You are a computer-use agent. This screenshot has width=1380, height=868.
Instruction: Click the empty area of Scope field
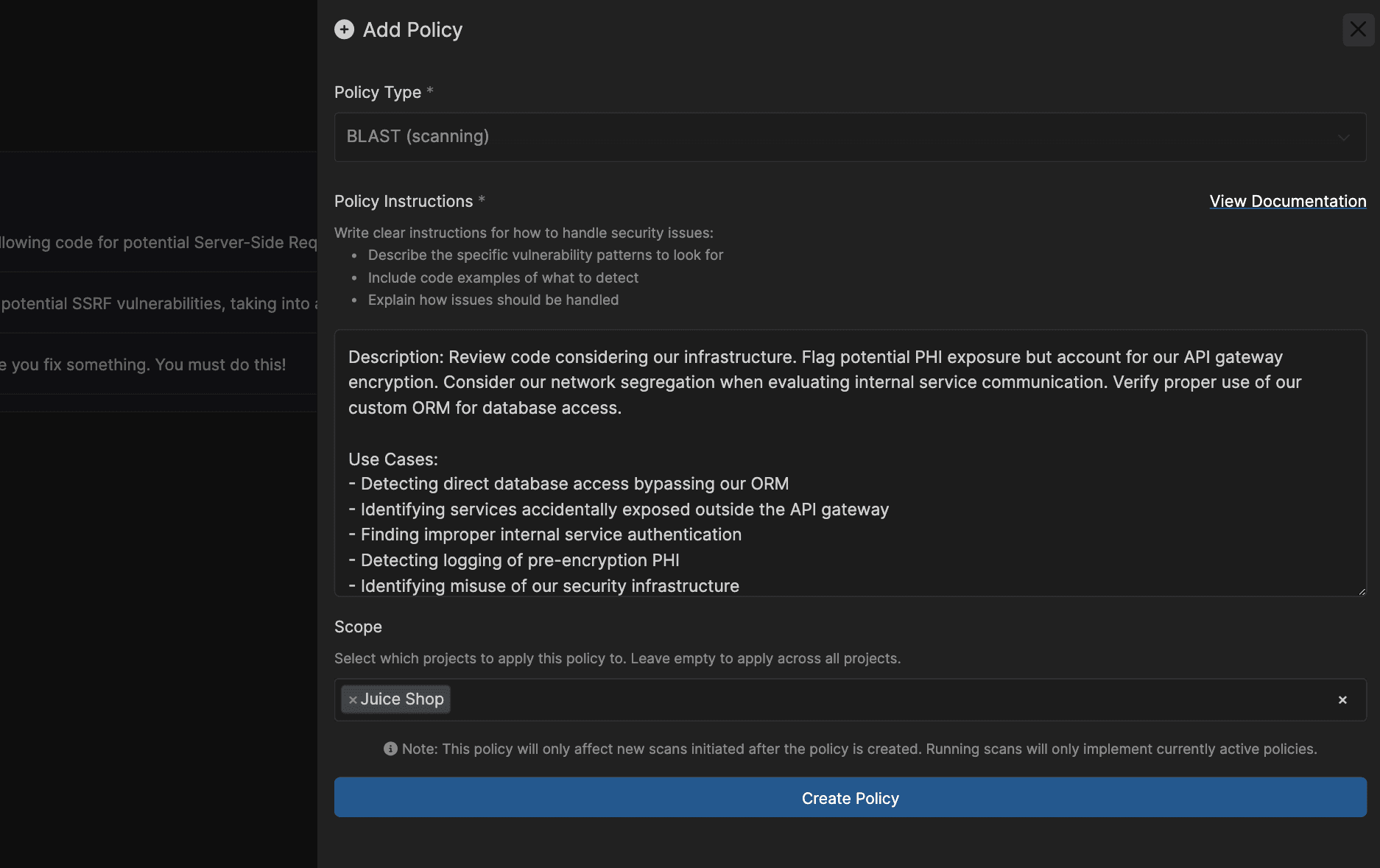[x=884, y=699]
